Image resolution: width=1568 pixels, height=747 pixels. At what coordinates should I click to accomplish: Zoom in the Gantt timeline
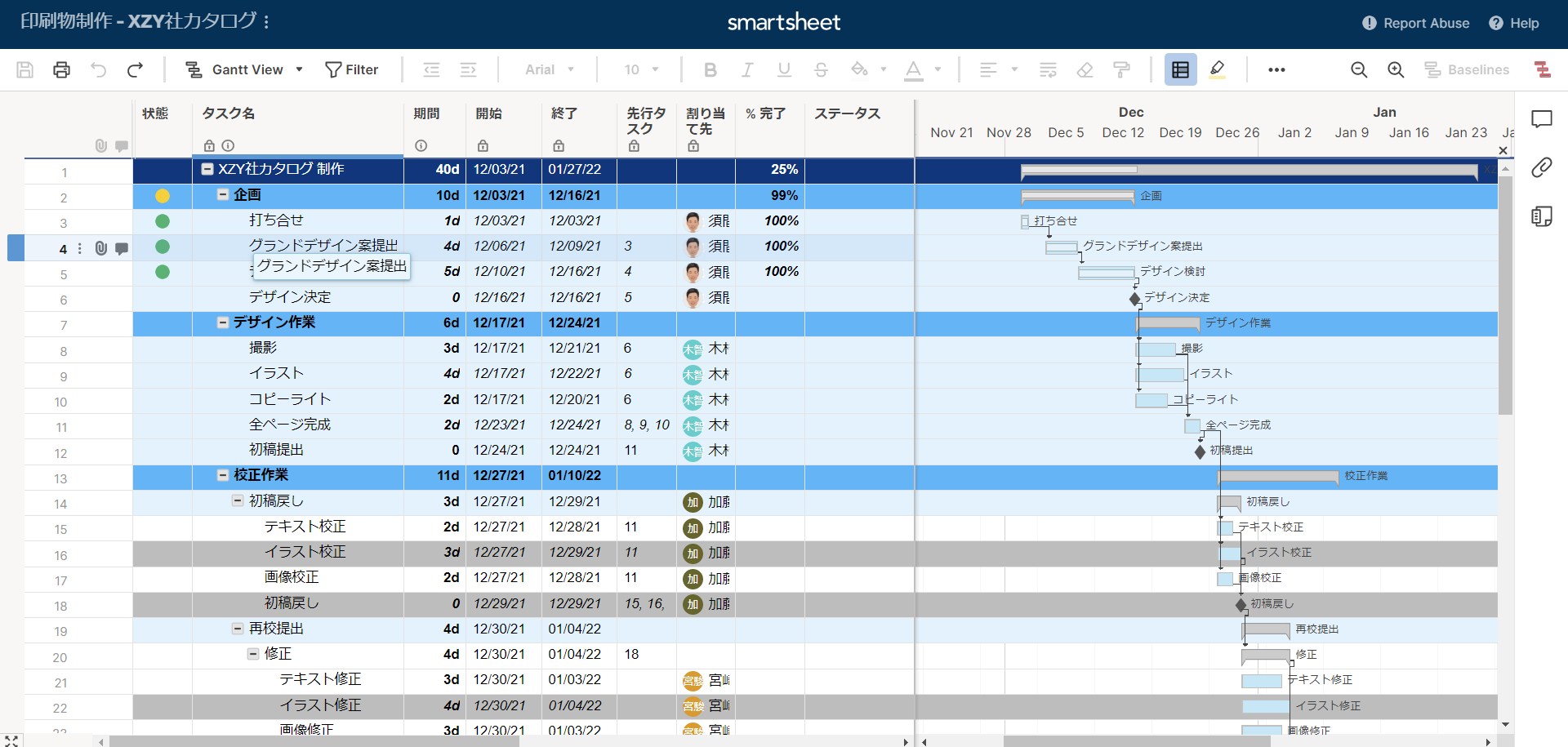click(1396, 70)
